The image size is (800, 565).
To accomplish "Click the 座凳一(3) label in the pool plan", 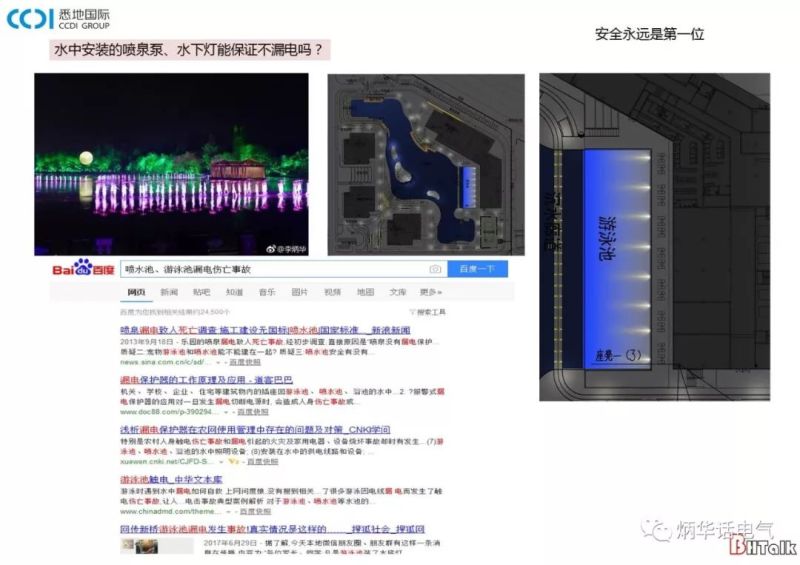I will tap(618, 355).
